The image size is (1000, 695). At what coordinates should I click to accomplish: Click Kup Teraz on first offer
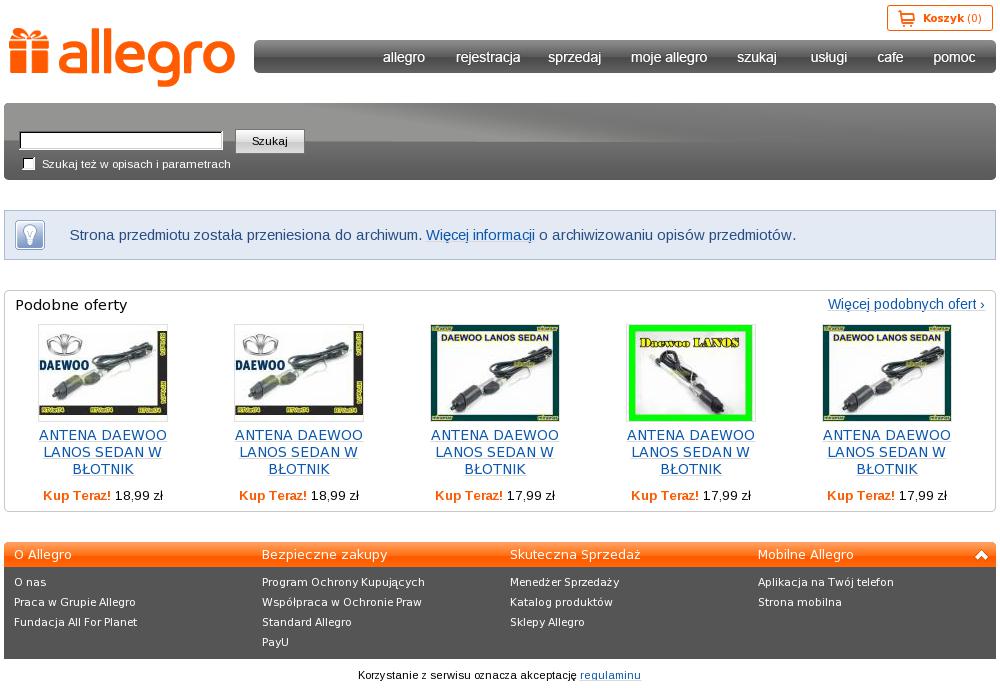tap(77, 495)
